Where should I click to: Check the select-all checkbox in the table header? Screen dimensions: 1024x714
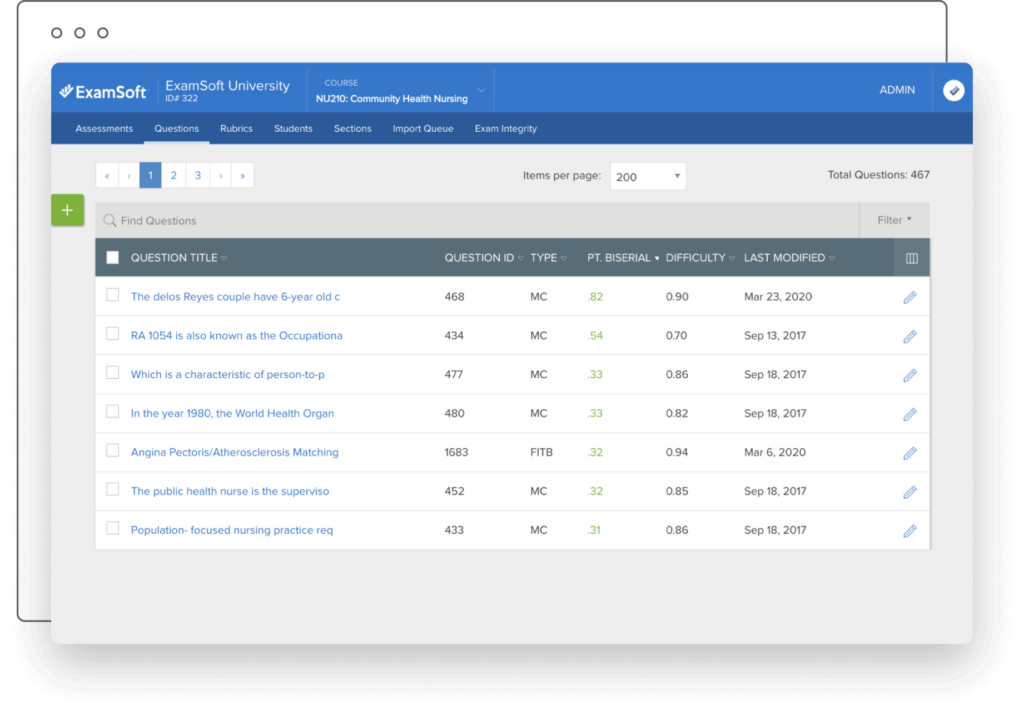(x=112, y=257)
